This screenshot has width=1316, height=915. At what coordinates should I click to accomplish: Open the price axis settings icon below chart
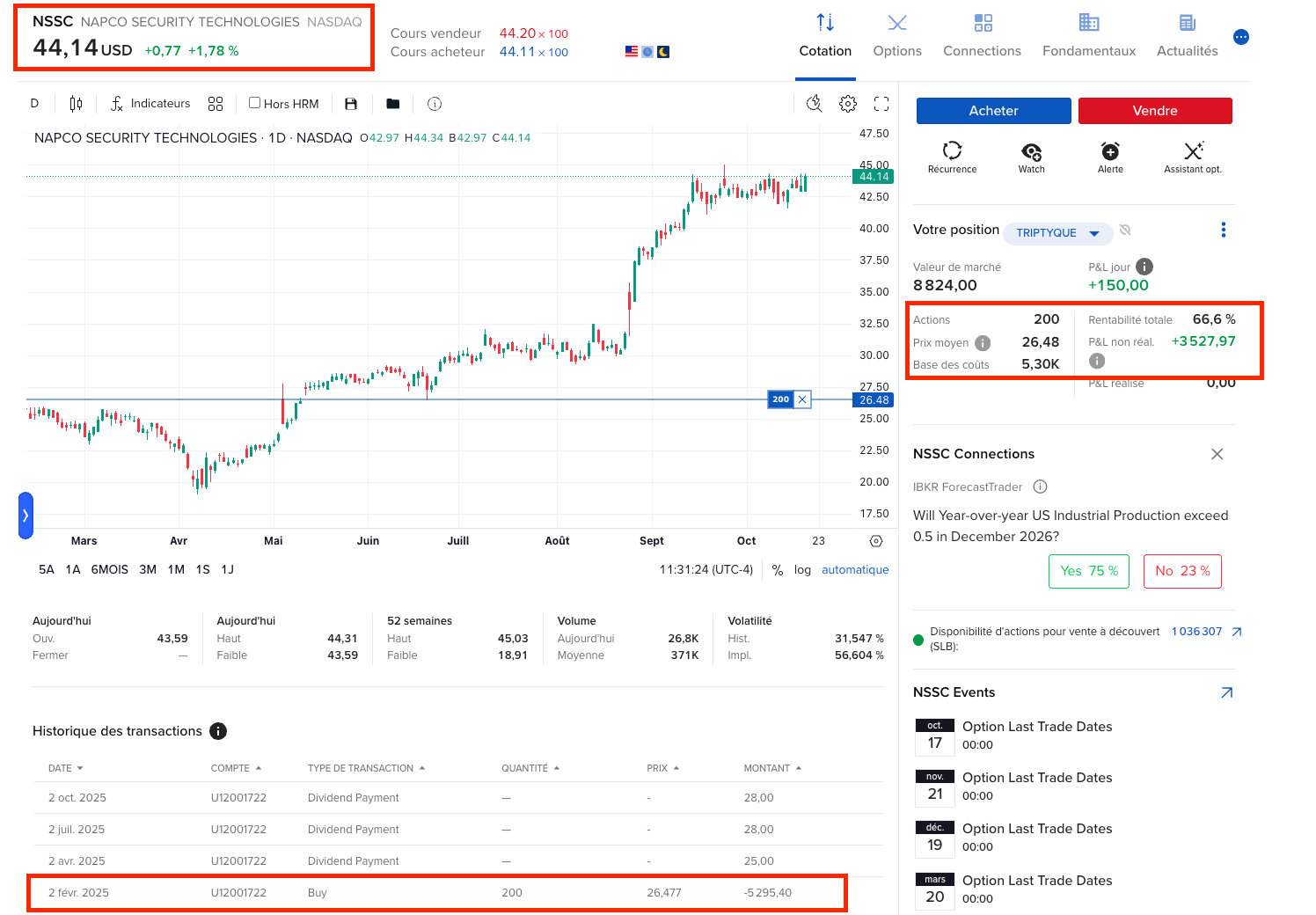(x=876, y=541)
